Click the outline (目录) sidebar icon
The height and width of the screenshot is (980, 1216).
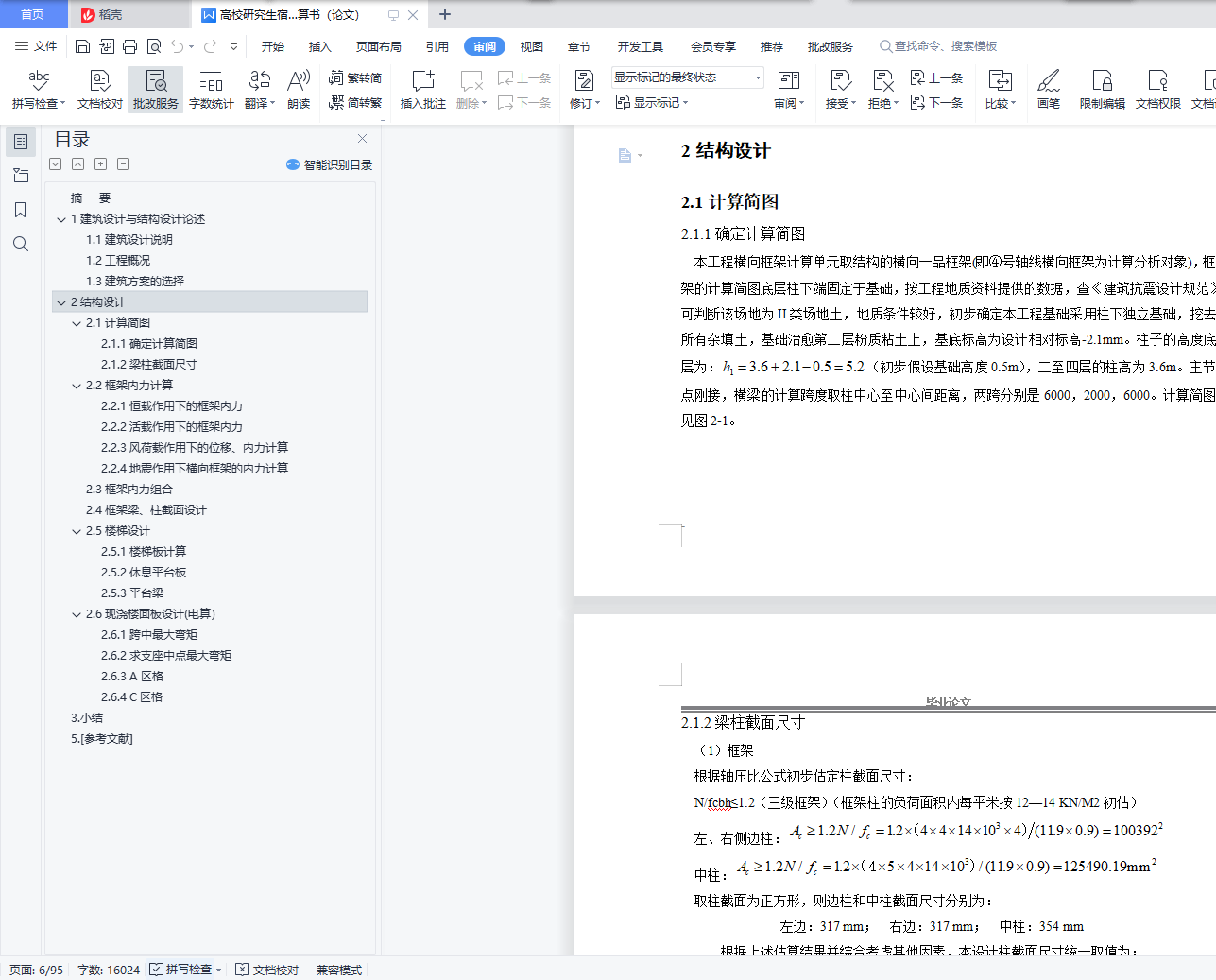21,142
